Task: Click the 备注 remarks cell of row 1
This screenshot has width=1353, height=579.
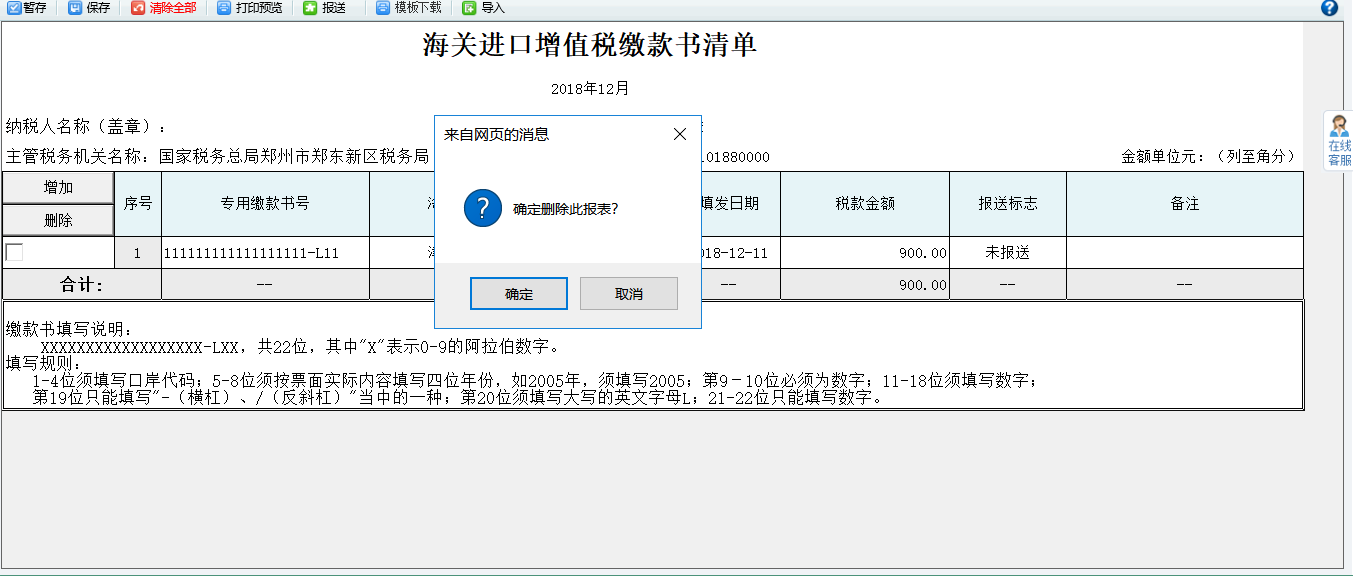Action: 1185,253
